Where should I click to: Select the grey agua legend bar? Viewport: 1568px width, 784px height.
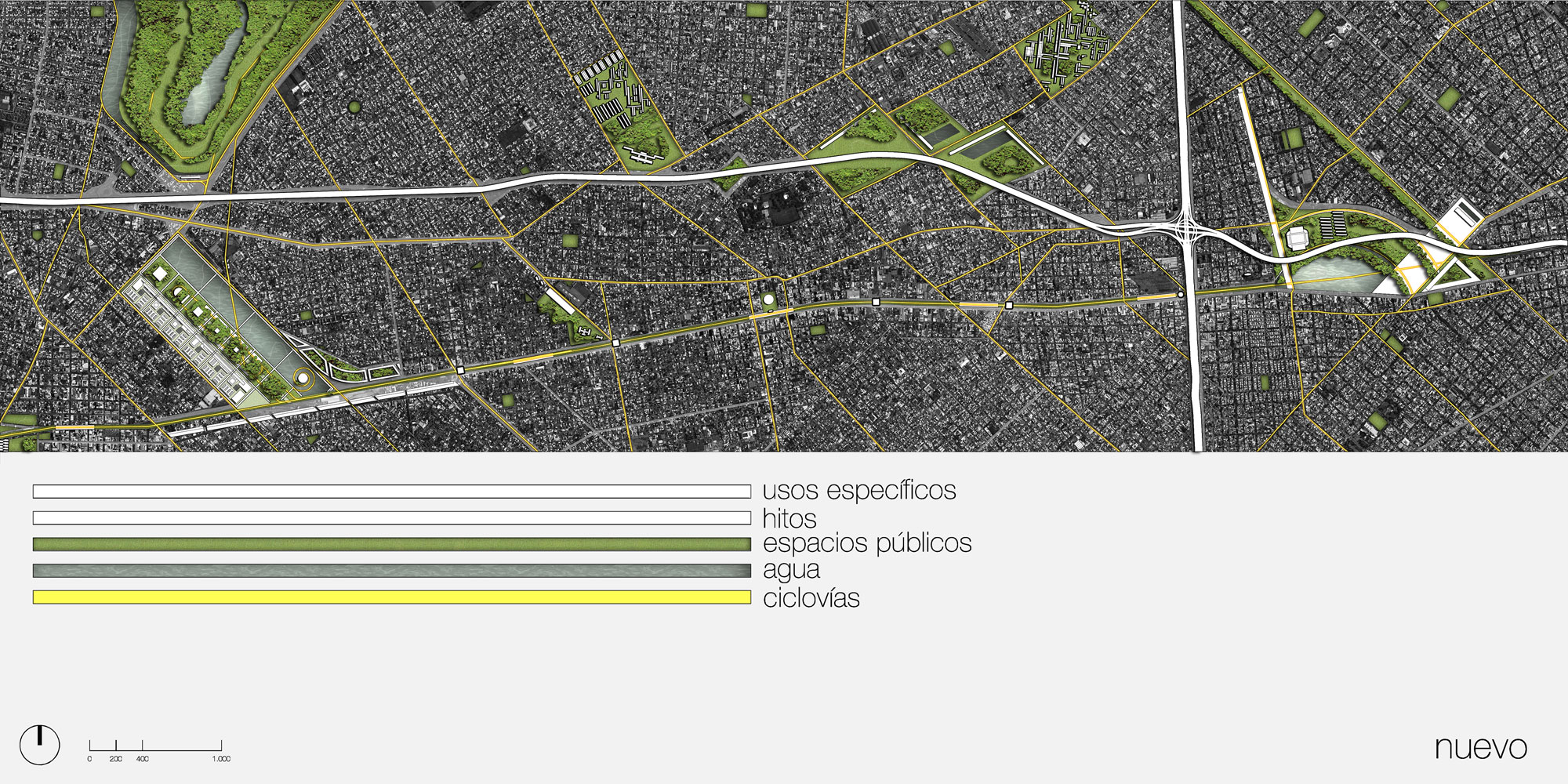pos(392,571)
